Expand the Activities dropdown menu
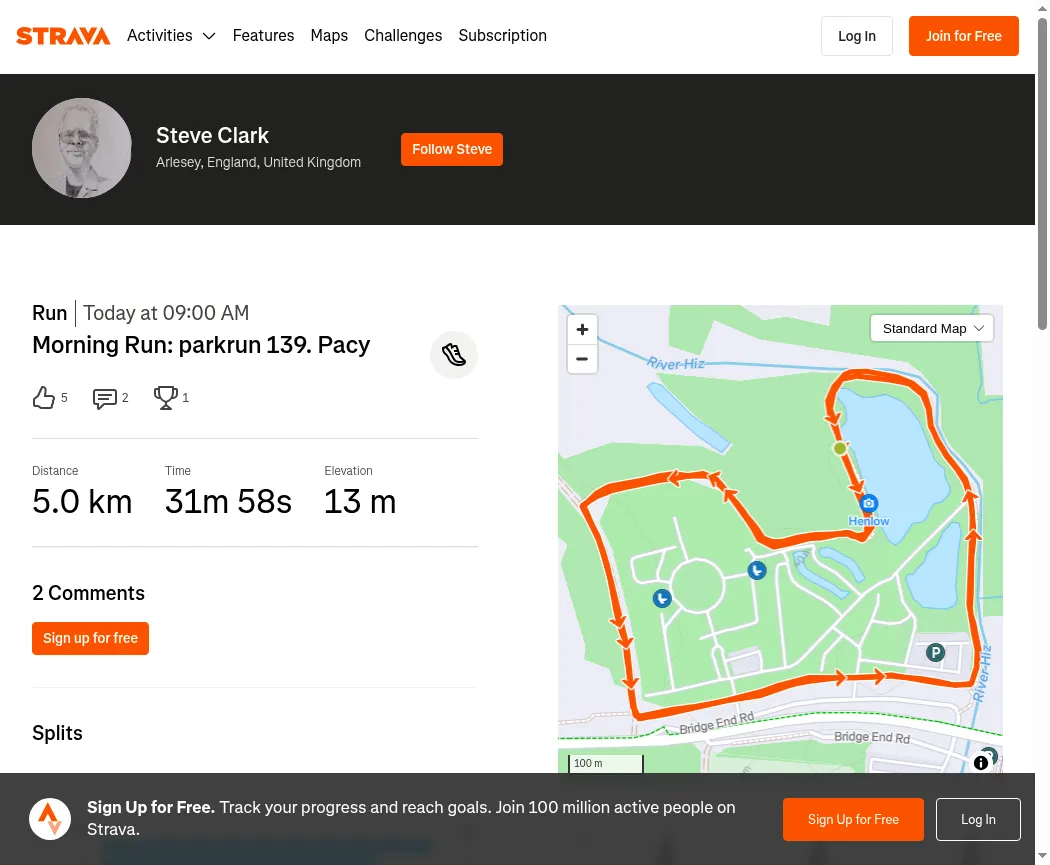The height and width of the screenshot is (865, 1050). [x=171, y=35]
